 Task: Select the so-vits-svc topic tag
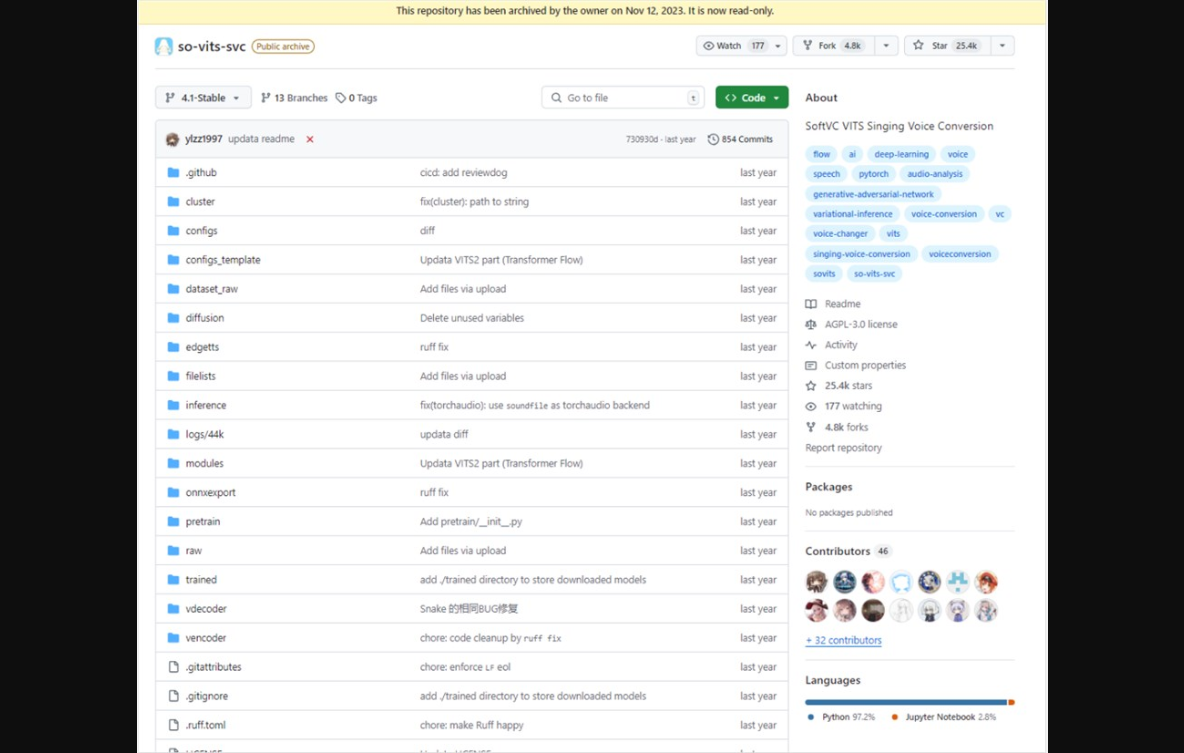click(x=874, y=273)
